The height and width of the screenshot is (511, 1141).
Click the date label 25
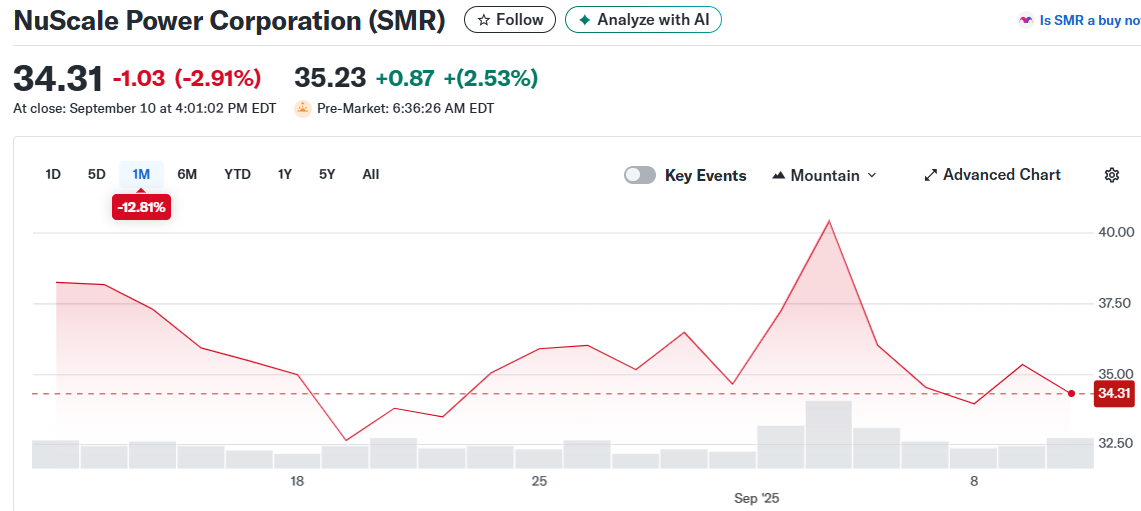(539, 481)
